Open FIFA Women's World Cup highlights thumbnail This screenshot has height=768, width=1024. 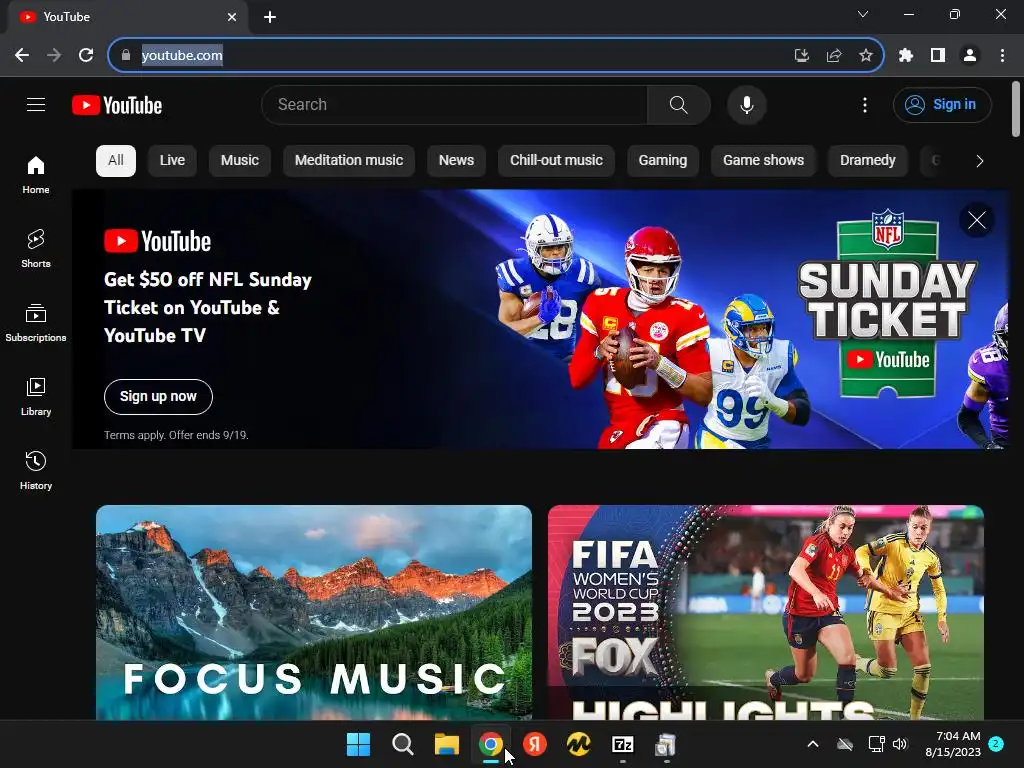pos(766,612)
